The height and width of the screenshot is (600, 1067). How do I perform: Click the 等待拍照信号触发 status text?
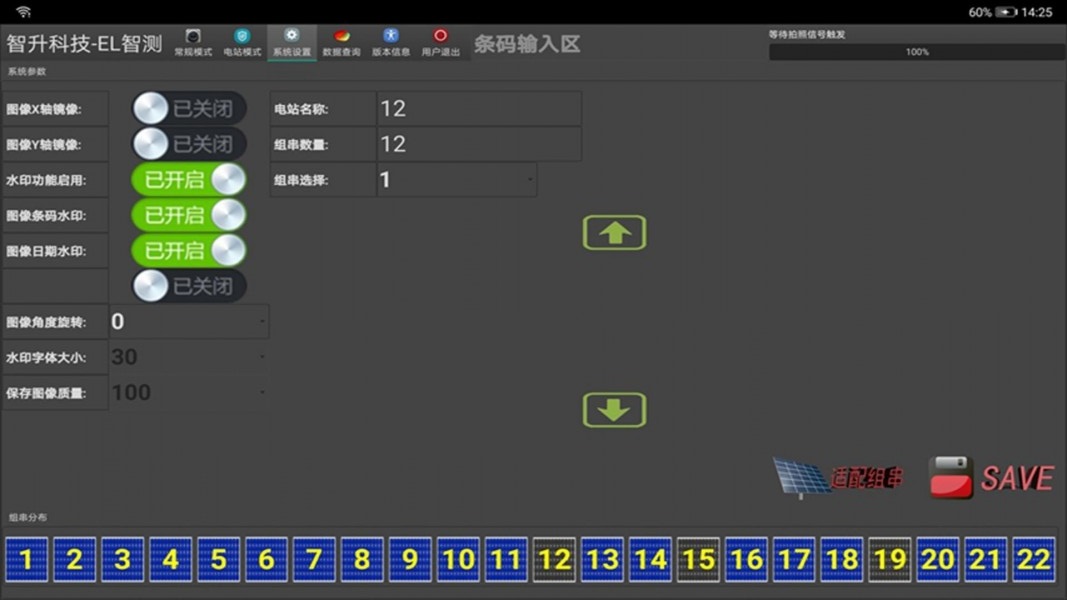806,34
